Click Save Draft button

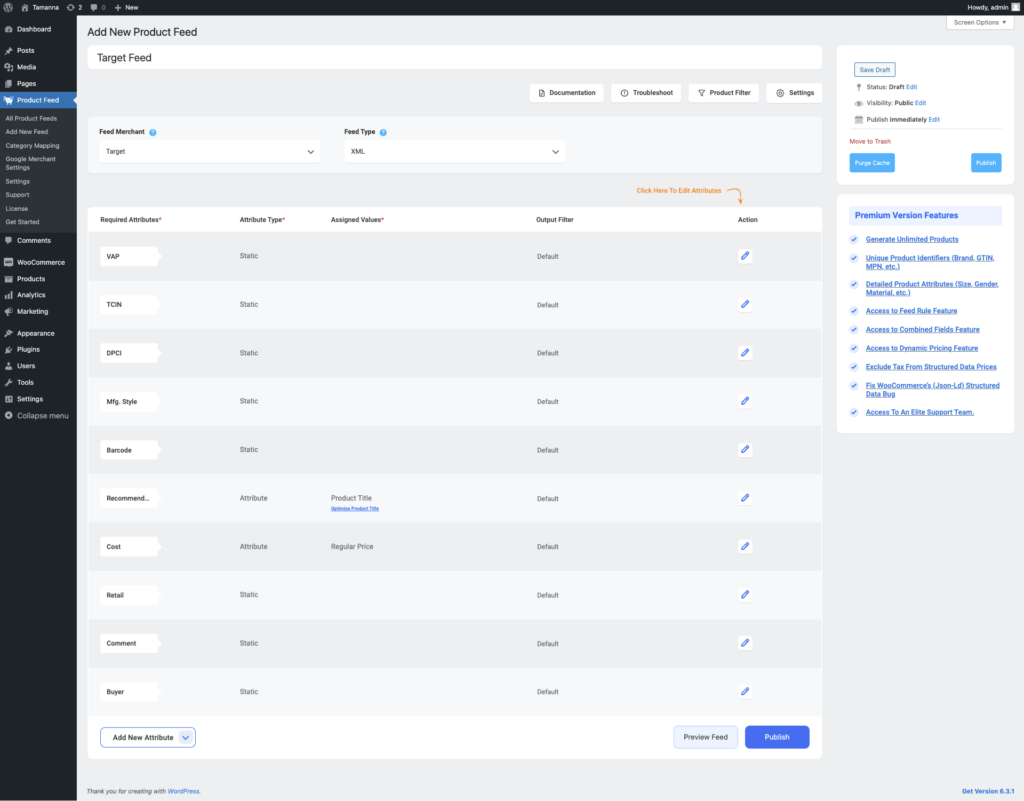click(x=874, y=70)
